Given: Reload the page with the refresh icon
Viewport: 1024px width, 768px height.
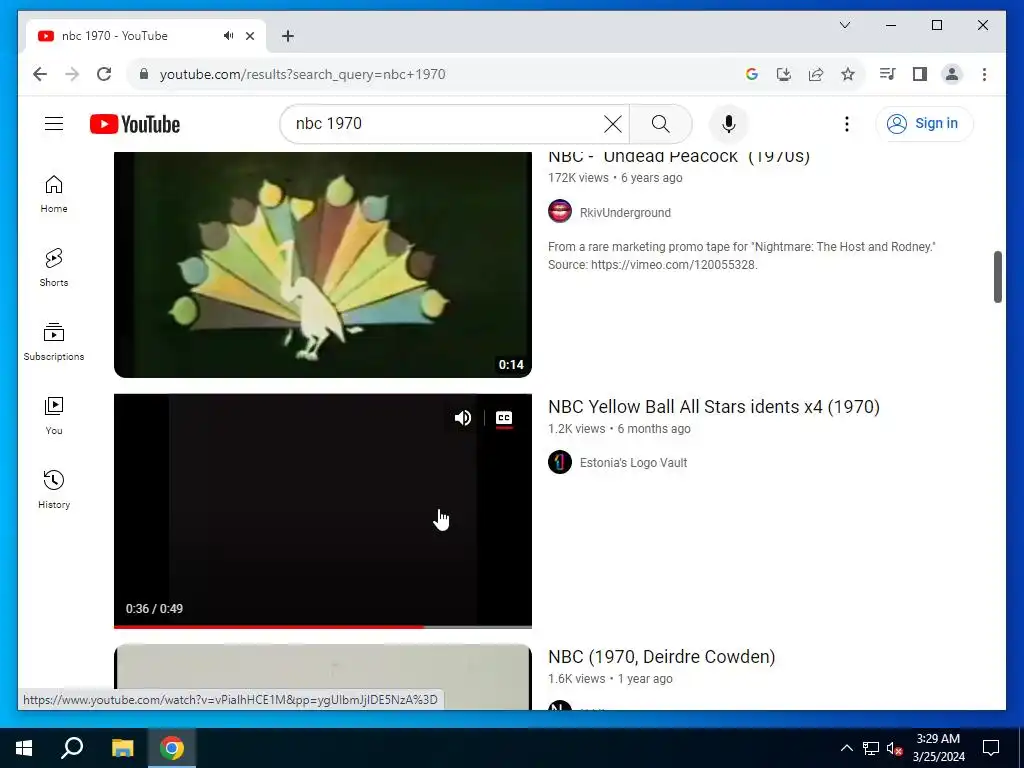Looking at the screenshot, I should coord(104,74).
